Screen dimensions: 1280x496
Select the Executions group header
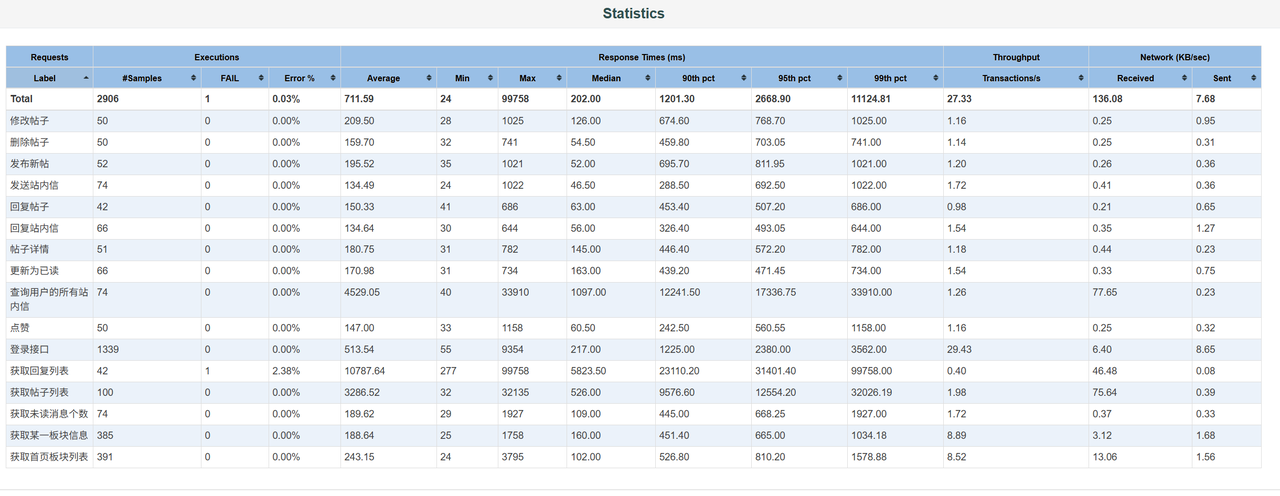point(217,57)
